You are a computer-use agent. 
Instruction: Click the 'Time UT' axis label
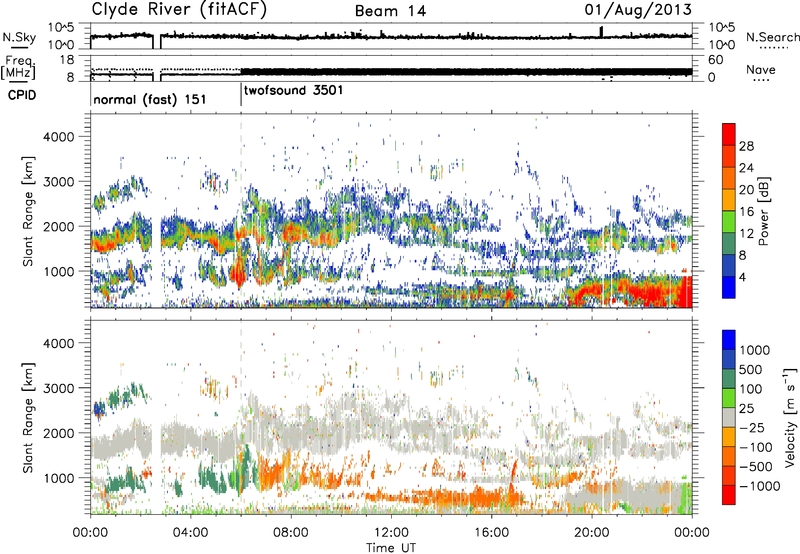click(x=391, y=548)
